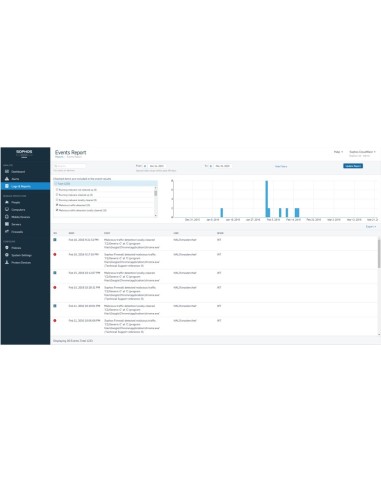Click the Sophos logo

[24, 153]
